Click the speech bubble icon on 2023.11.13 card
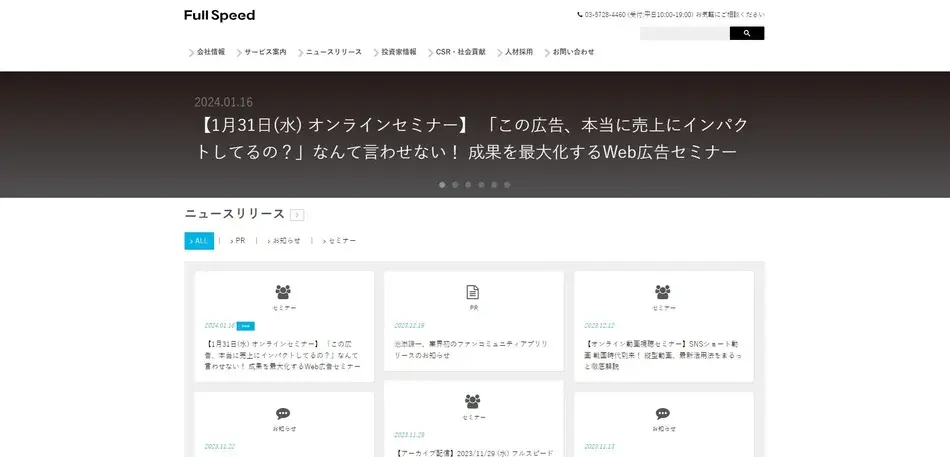Image resolution: width=950 pixels, height=457 pixels. 663,413
